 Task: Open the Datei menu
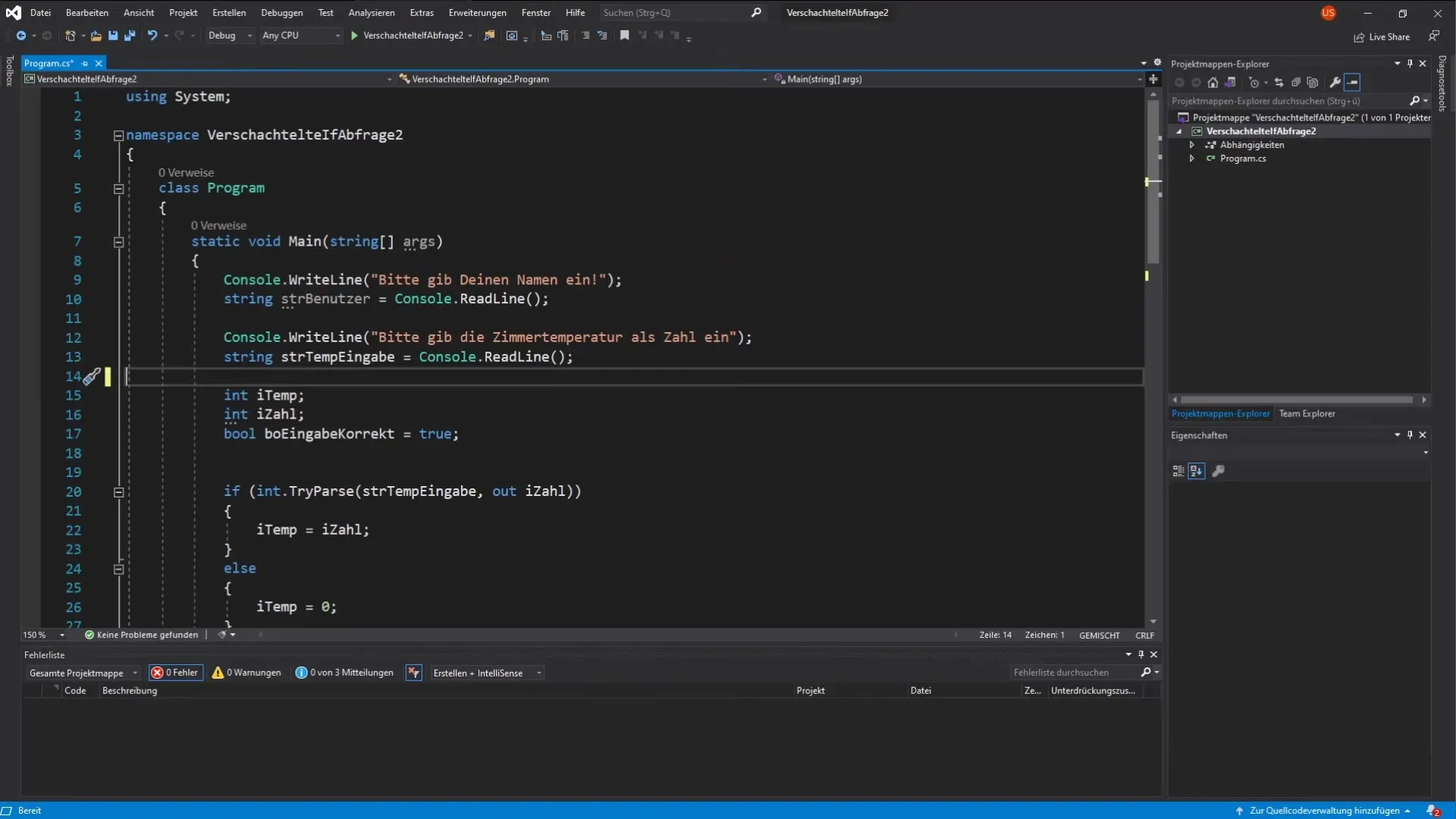click(40, 13)
